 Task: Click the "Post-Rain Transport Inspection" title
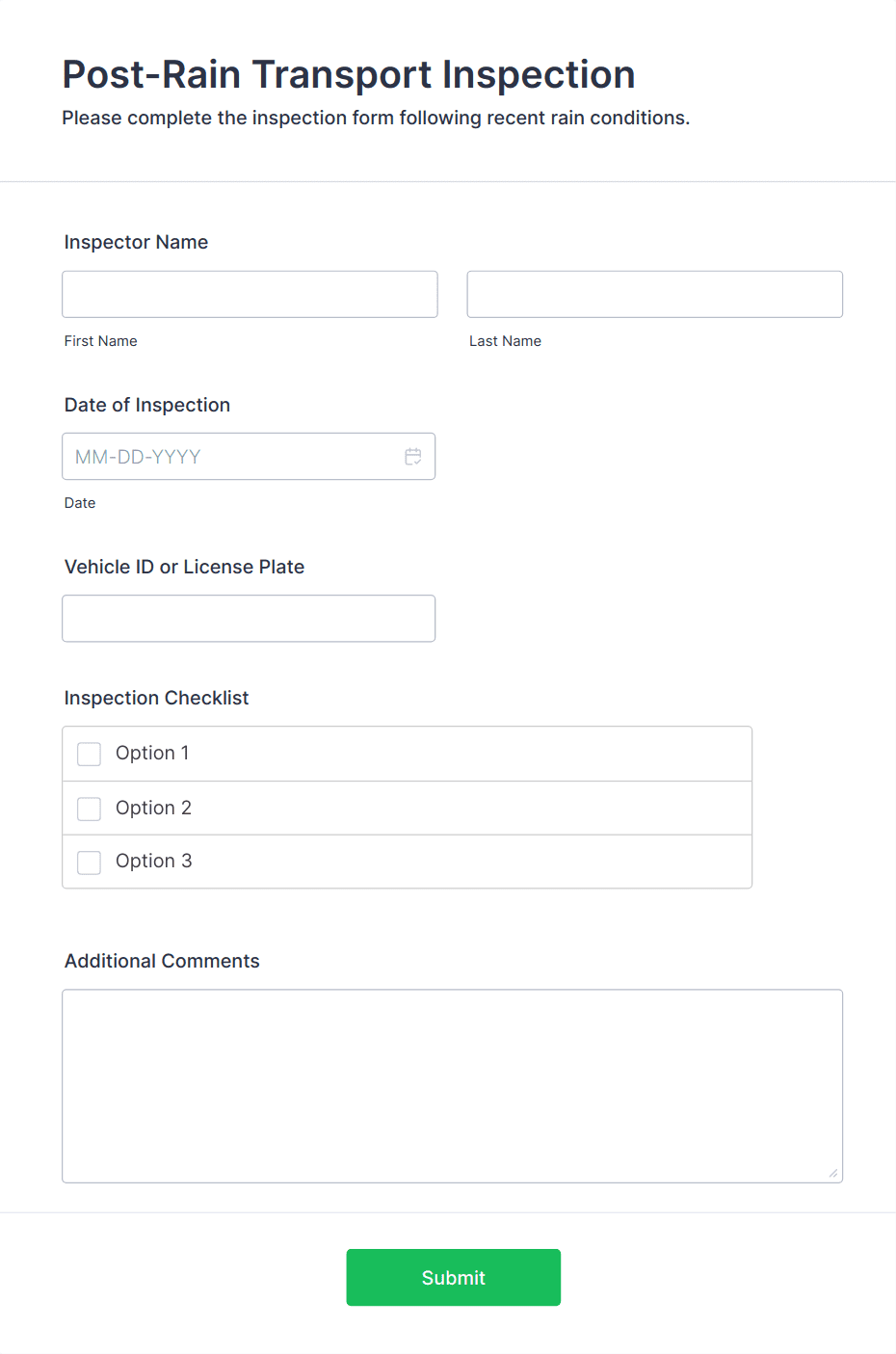[x=349, y=74]
